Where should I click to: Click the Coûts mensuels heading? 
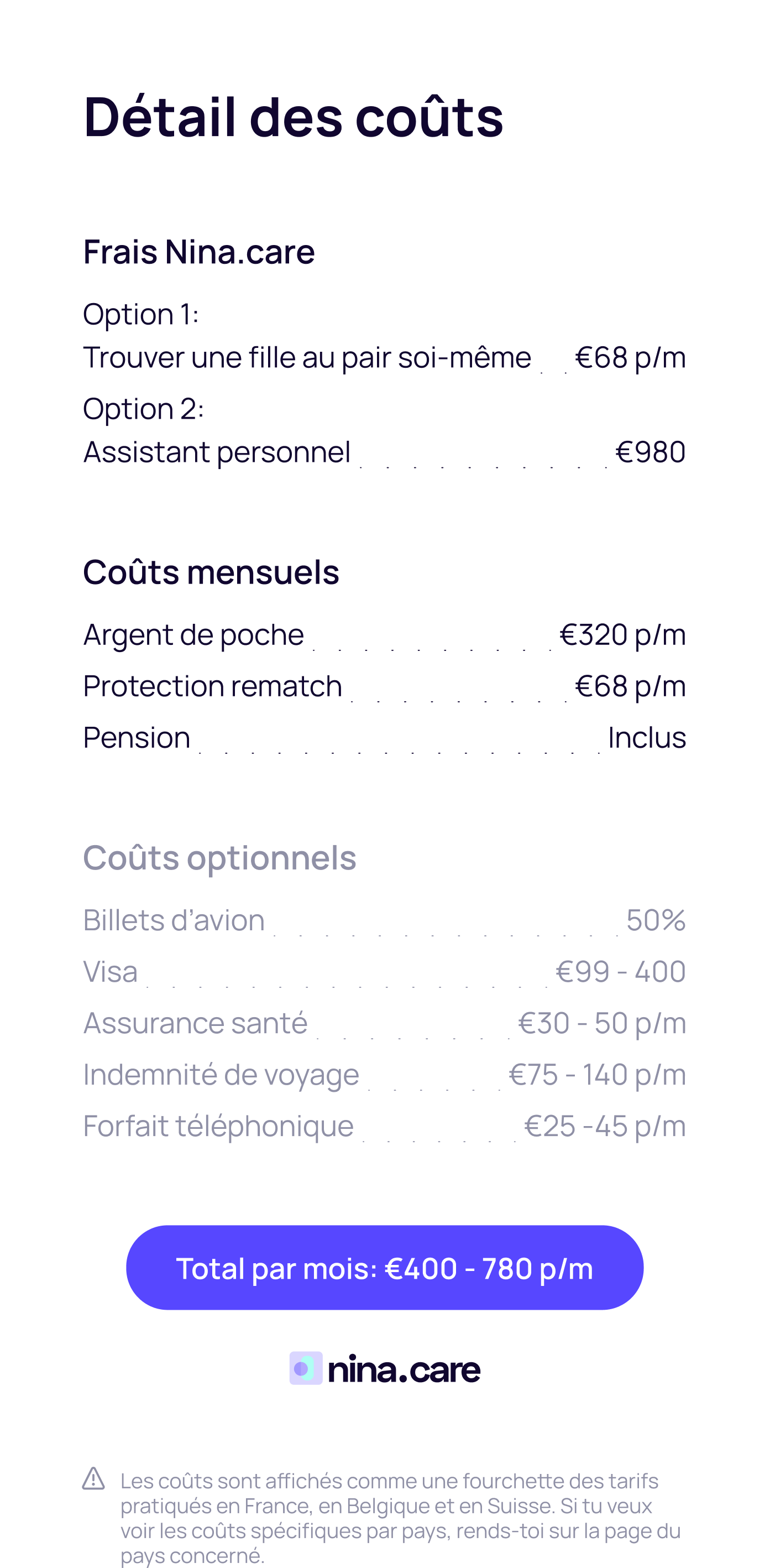[211, 572]
